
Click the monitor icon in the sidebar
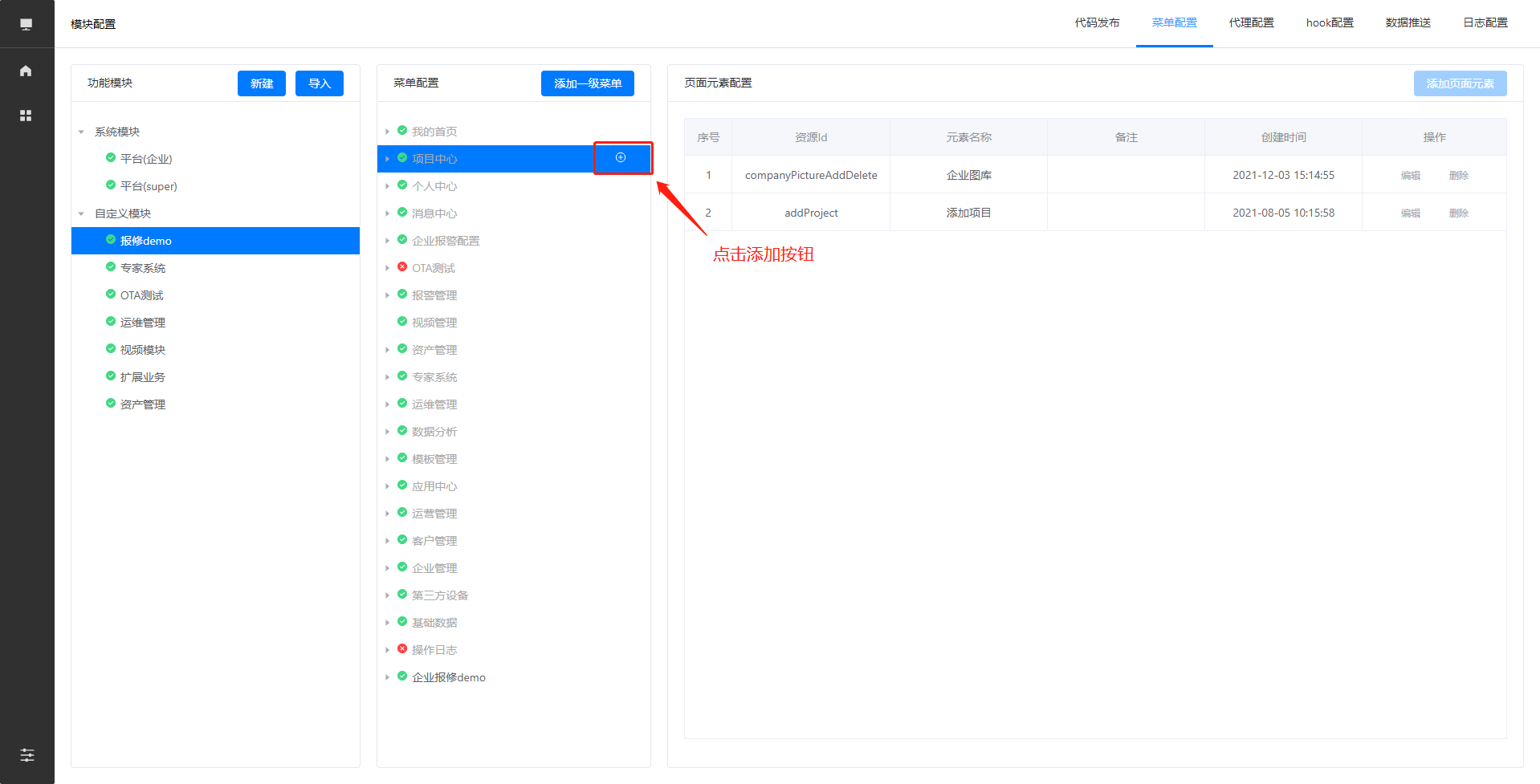[26, 24]
